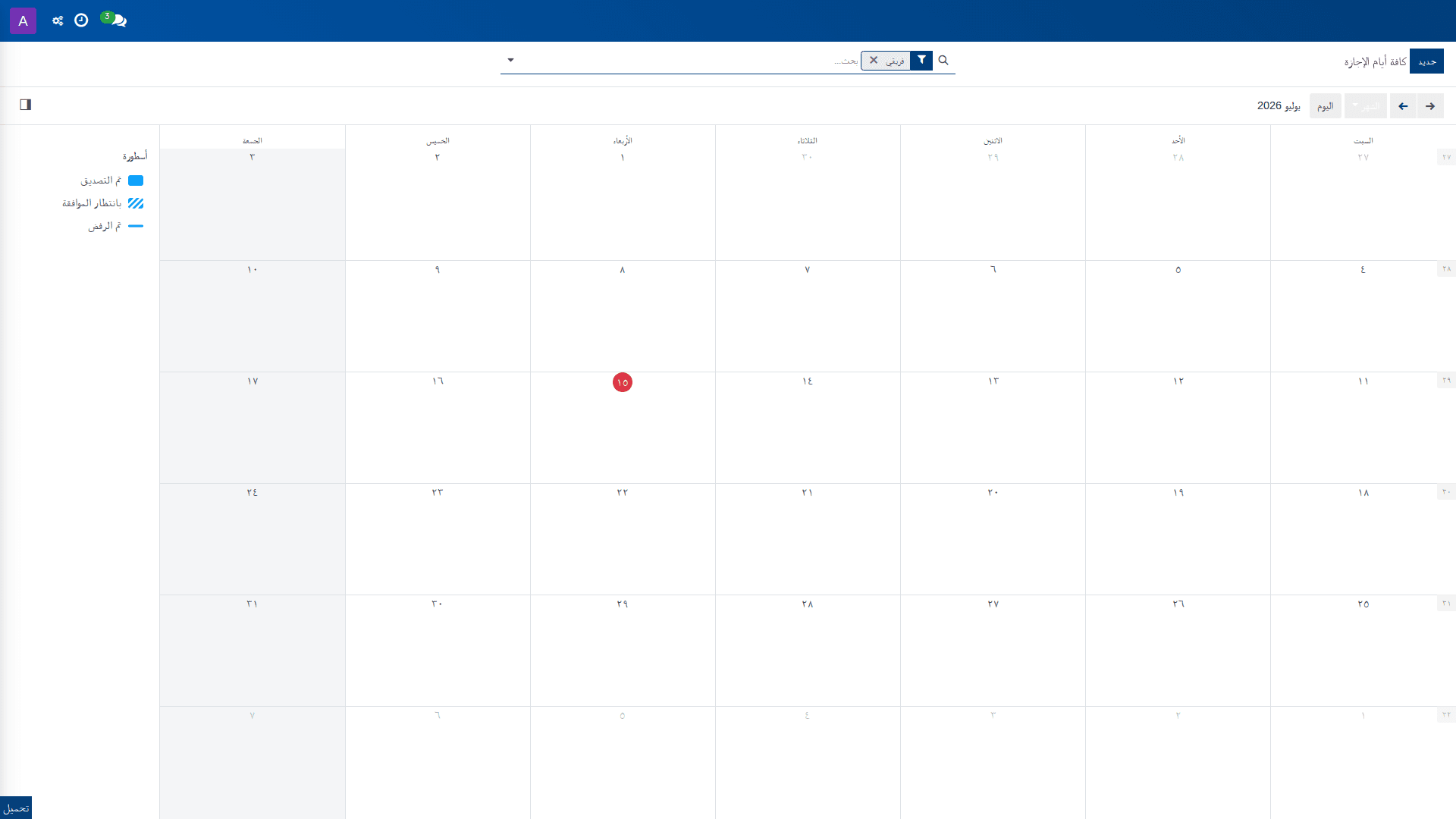
Task: Click the day ١٧ date number
Action: (x=253, y=381)
